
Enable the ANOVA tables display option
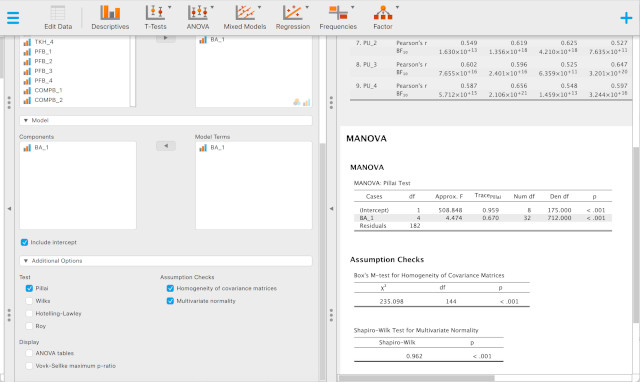coord(29,353)
